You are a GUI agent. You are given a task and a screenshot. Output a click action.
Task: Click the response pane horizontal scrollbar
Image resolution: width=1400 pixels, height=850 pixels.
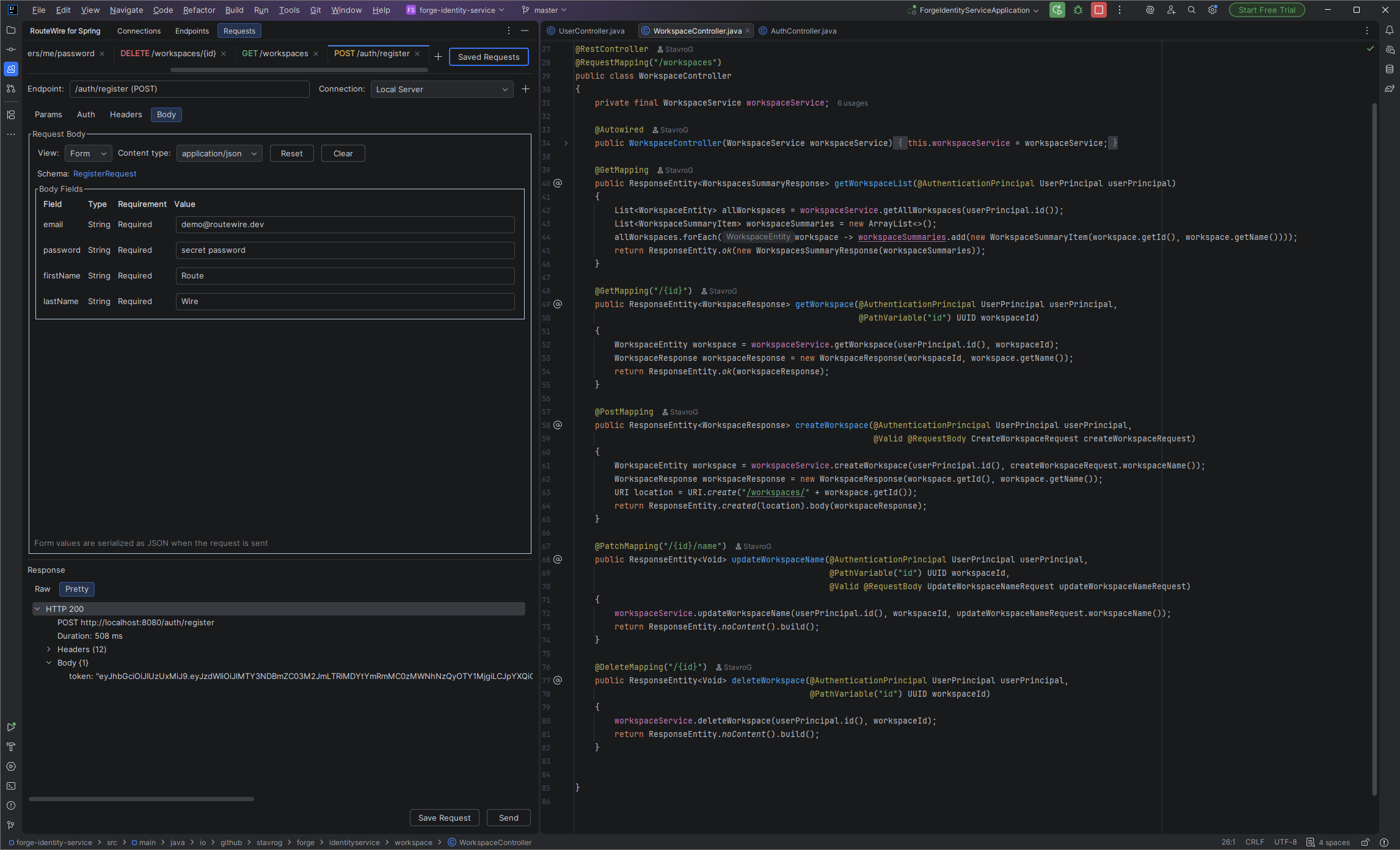141,799
